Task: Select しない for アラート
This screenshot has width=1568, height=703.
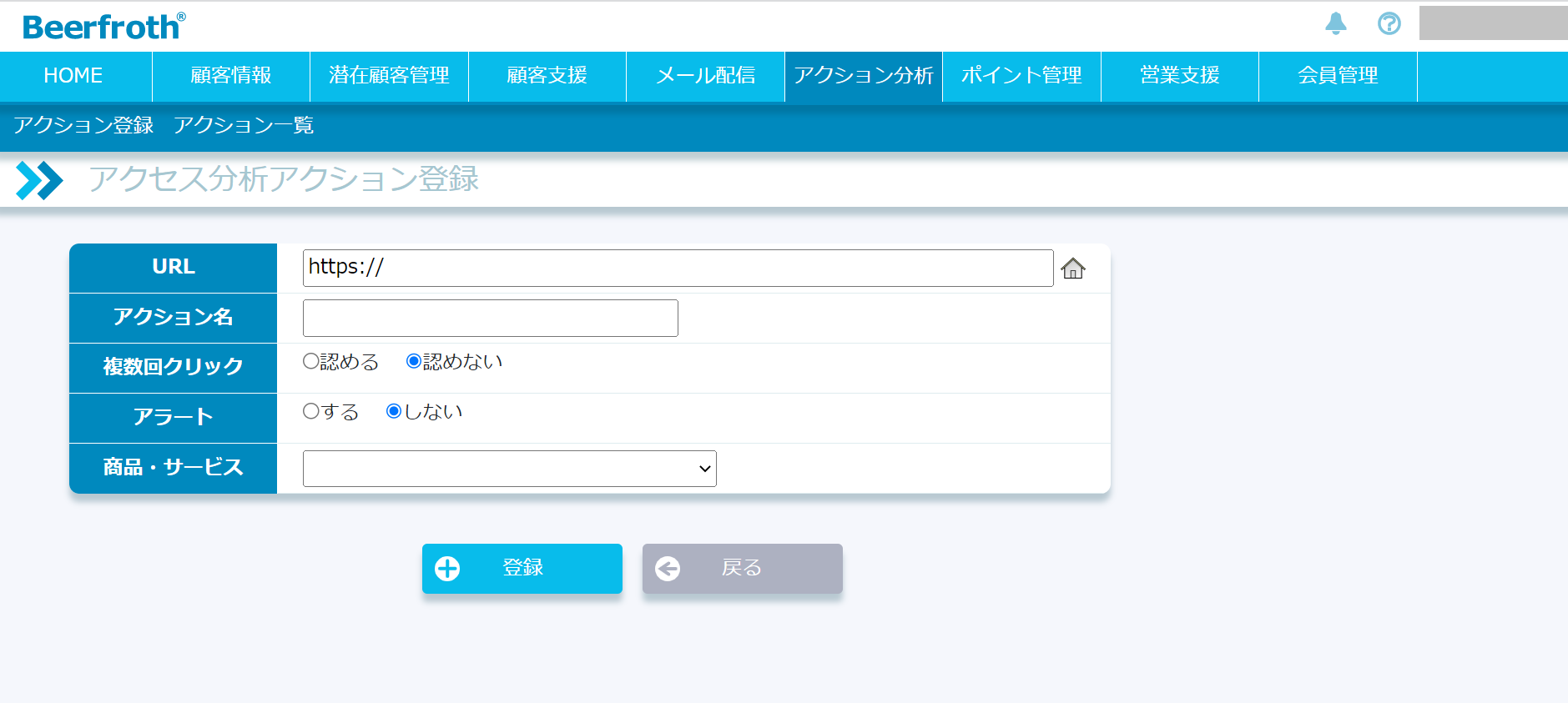Action: [394, 411]
